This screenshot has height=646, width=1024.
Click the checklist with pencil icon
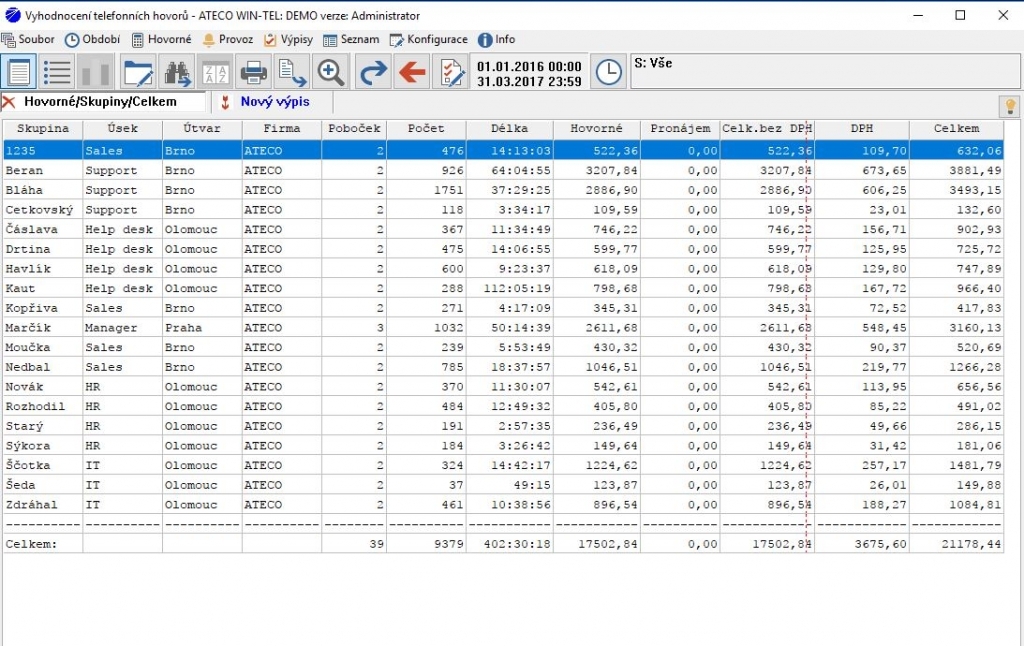(x=450, y=72)
